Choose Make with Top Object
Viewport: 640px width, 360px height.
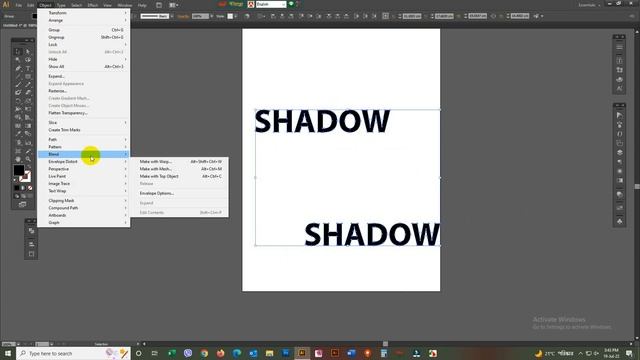pos(180,176)
